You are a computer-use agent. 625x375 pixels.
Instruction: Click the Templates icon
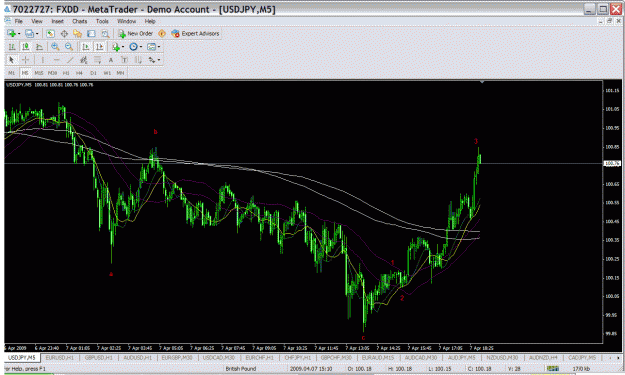pyautogui.click(x=151, y=47)
